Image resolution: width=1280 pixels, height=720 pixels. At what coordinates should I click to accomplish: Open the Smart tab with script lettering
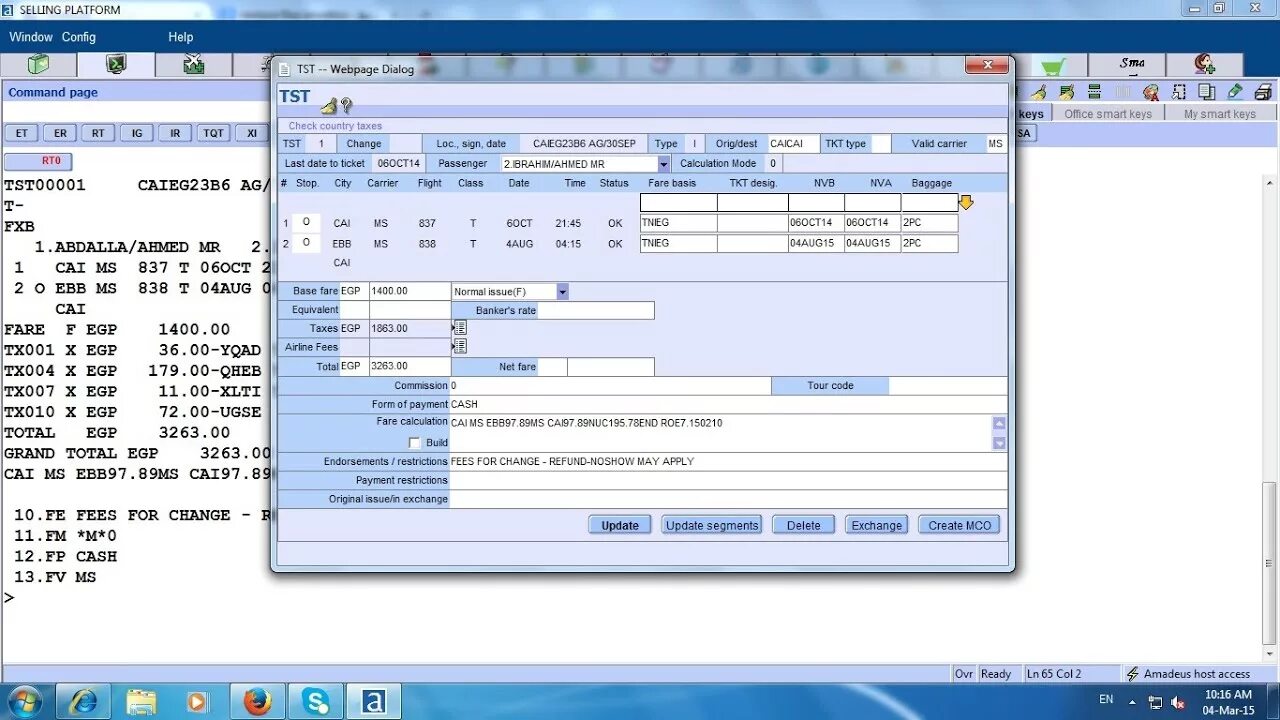coord(1131,65)
